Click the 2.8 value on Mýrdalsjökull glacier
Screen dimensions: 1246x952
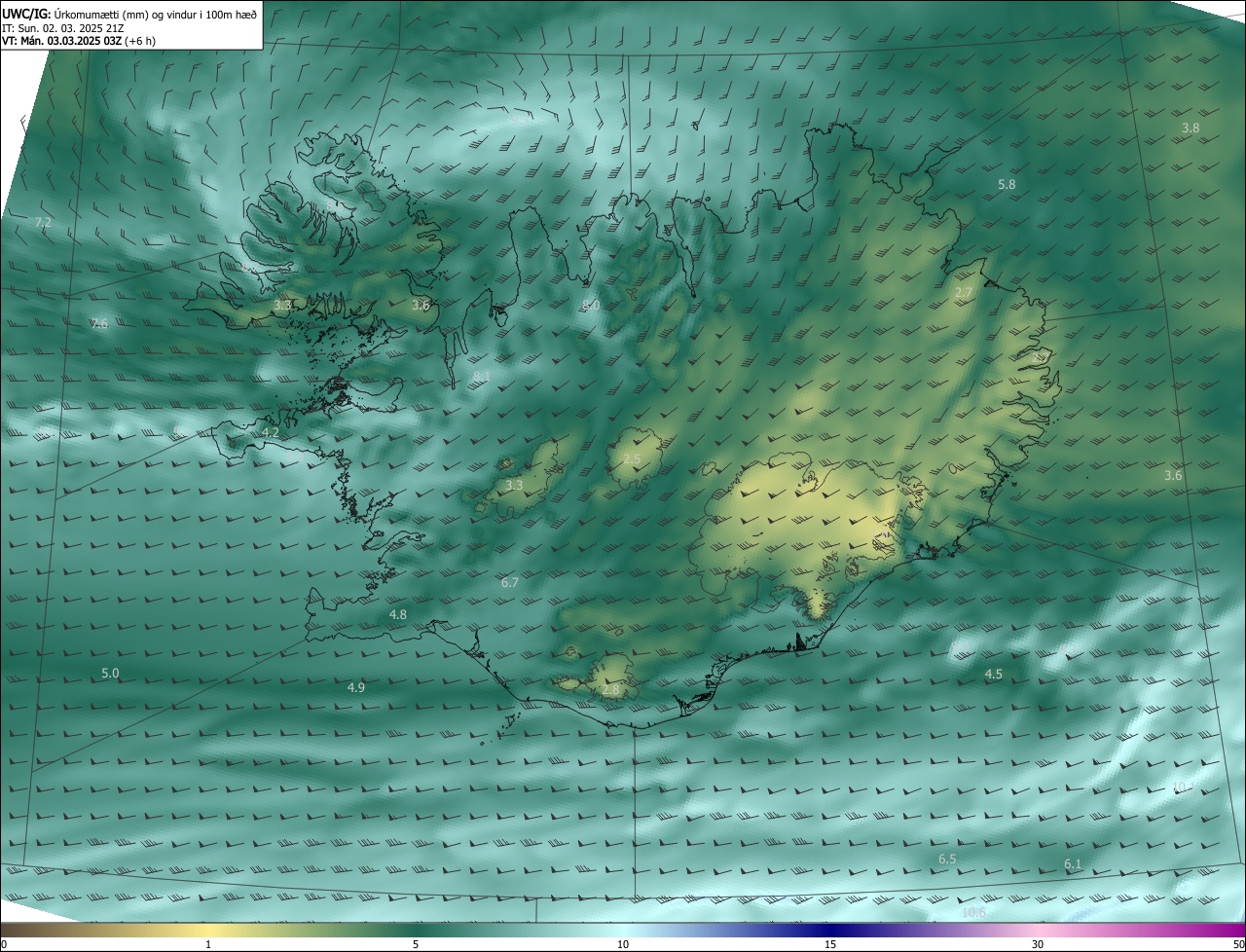point(611,689)
